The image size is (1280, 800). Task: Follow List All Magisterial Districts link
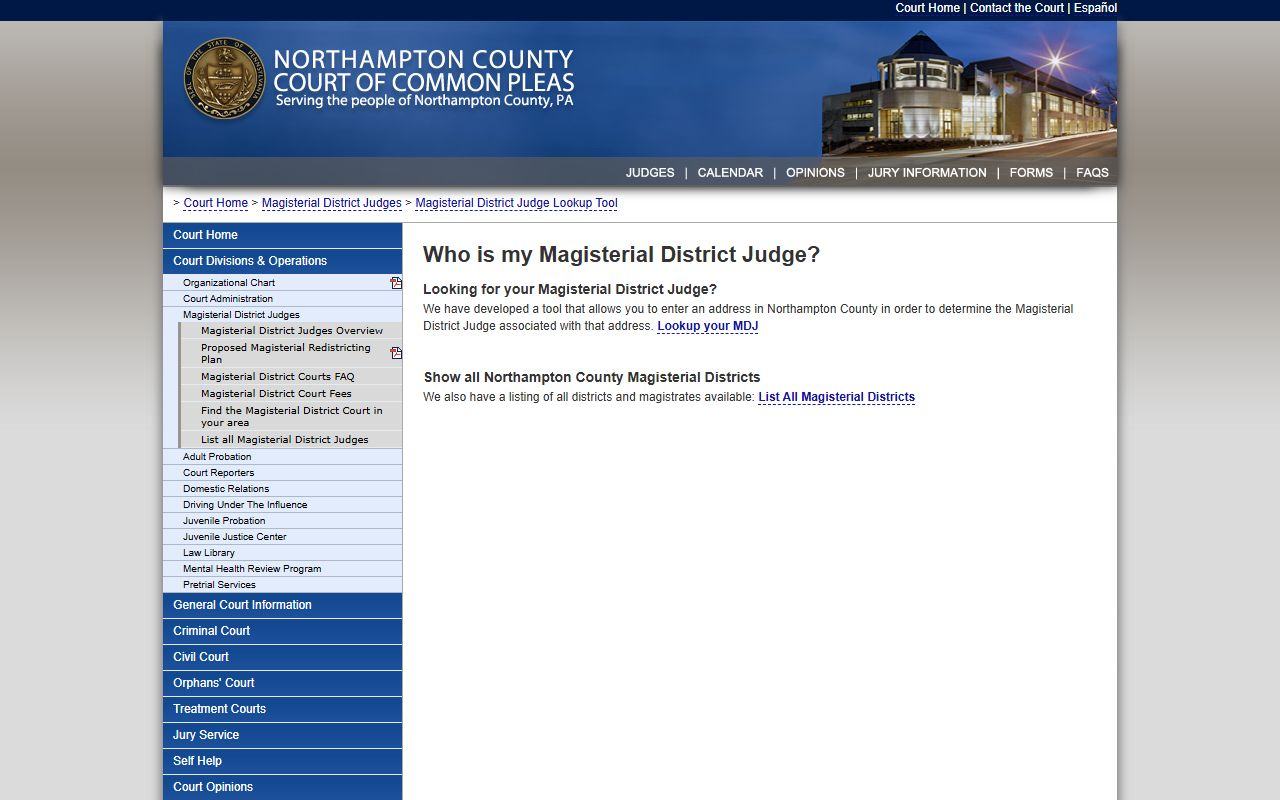coord(836,397)
